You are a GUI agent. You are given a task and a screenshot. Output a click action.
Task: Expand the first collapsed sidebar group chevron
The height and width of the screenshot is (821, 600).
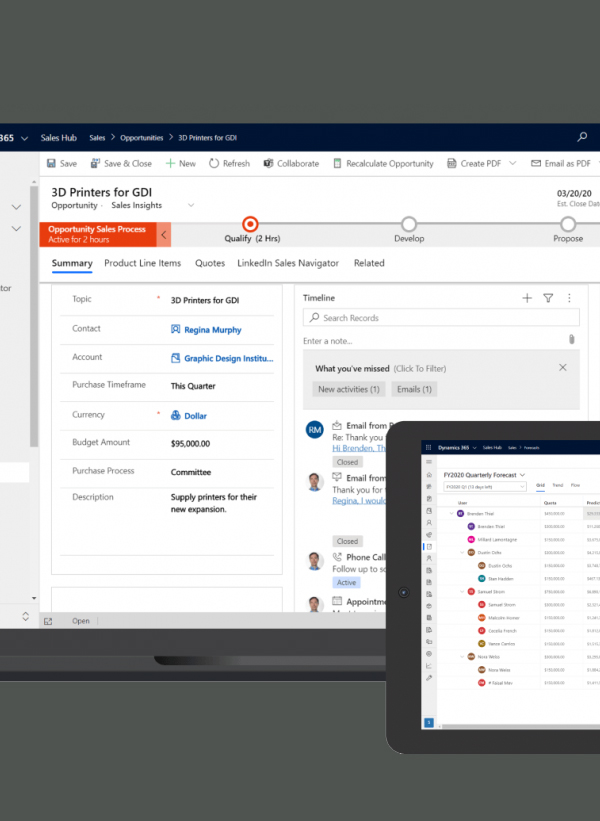[x=16, y=207]
